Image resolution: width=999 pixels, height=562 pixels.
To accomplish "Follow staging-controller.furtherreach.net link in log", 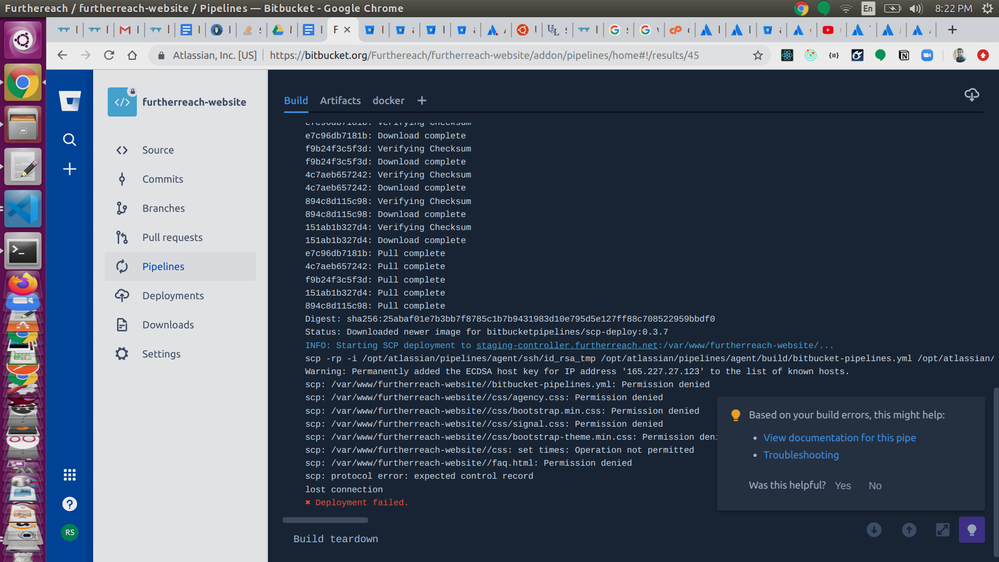I will tap(566, 345).
